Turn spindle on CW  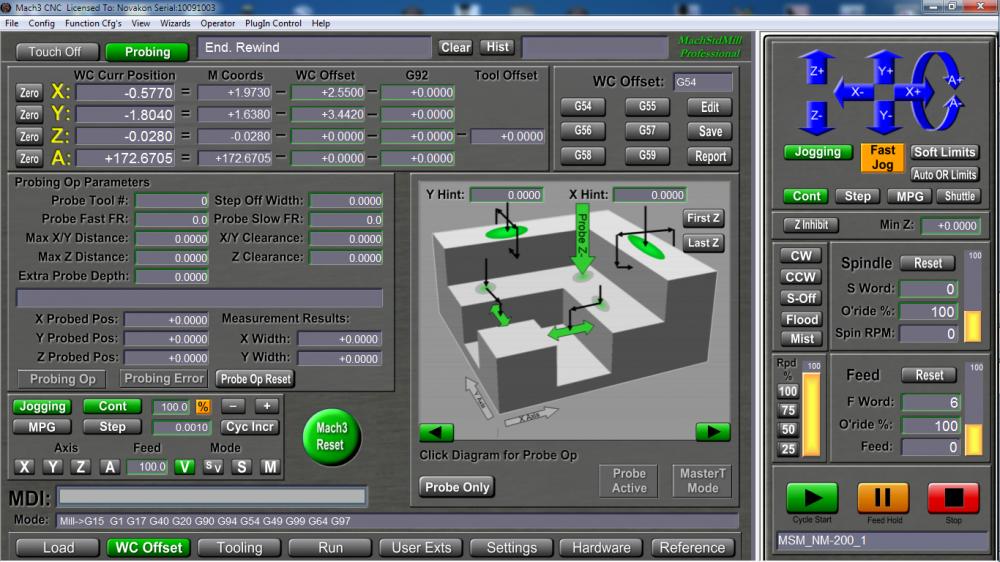[x=801, y=256]
